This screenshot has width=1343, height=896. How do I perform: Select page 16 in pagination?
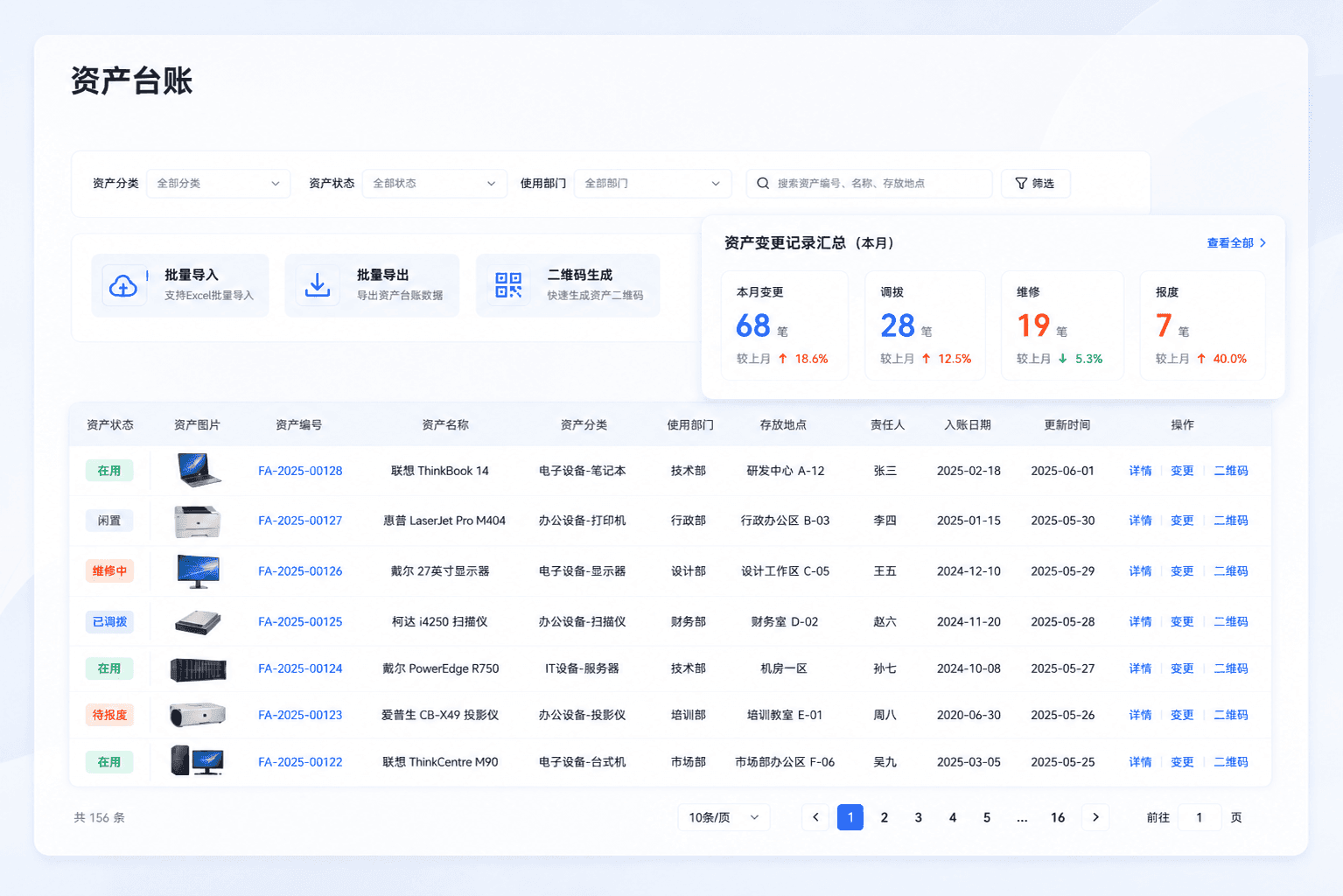(1058, 817)
